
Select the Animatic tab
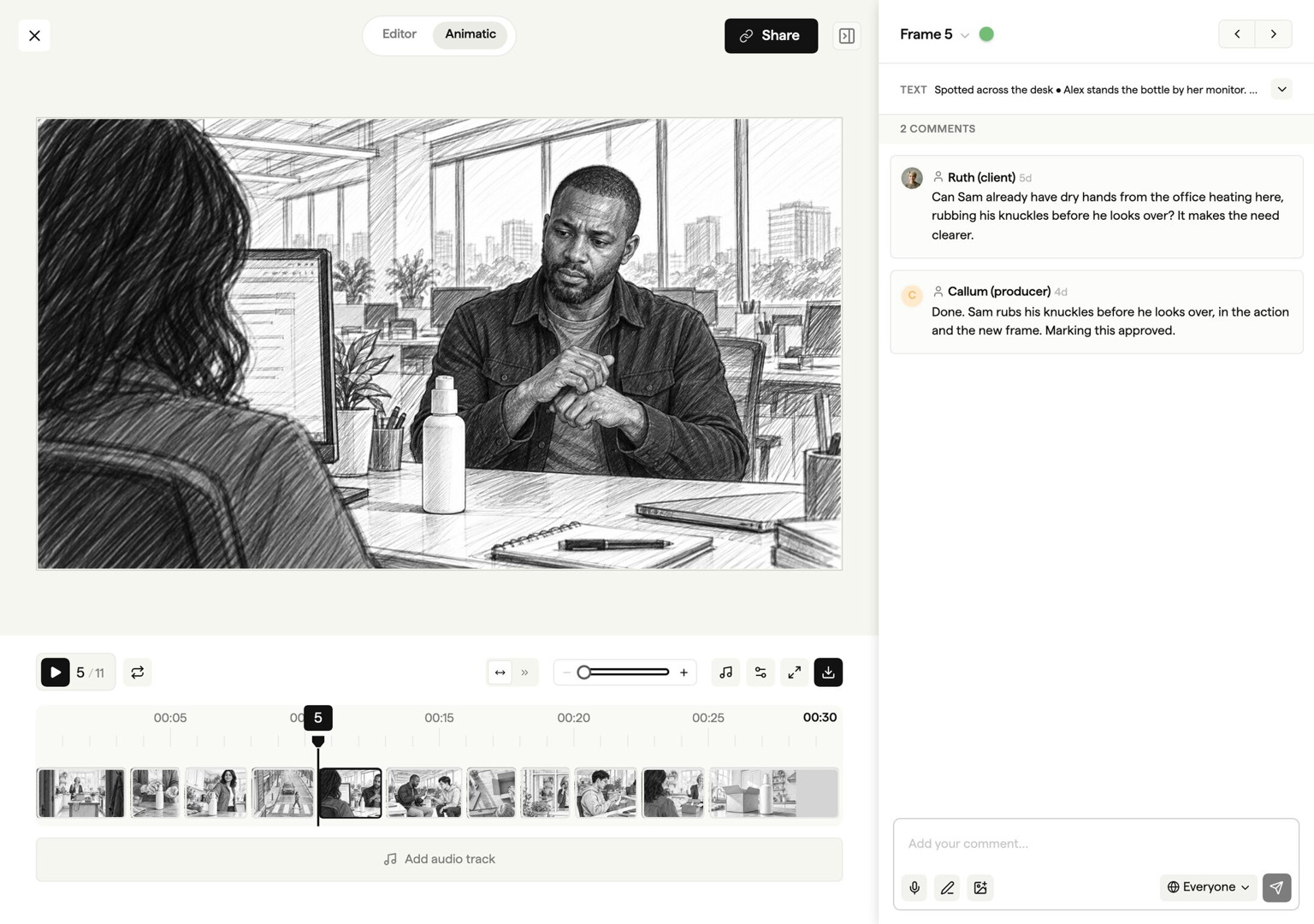(x=471, y=34)
